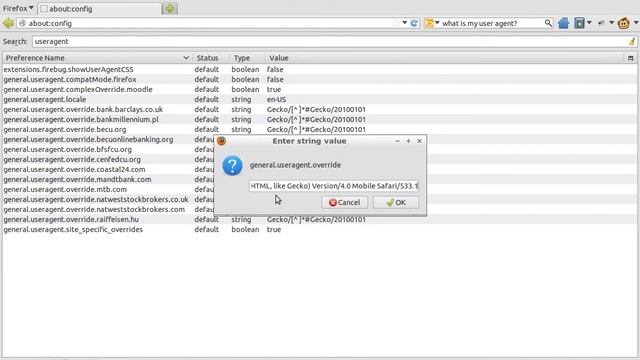Maximize the Enter string value dialog
Viewport: 640px width, 360px height.
tap(408, 141)
